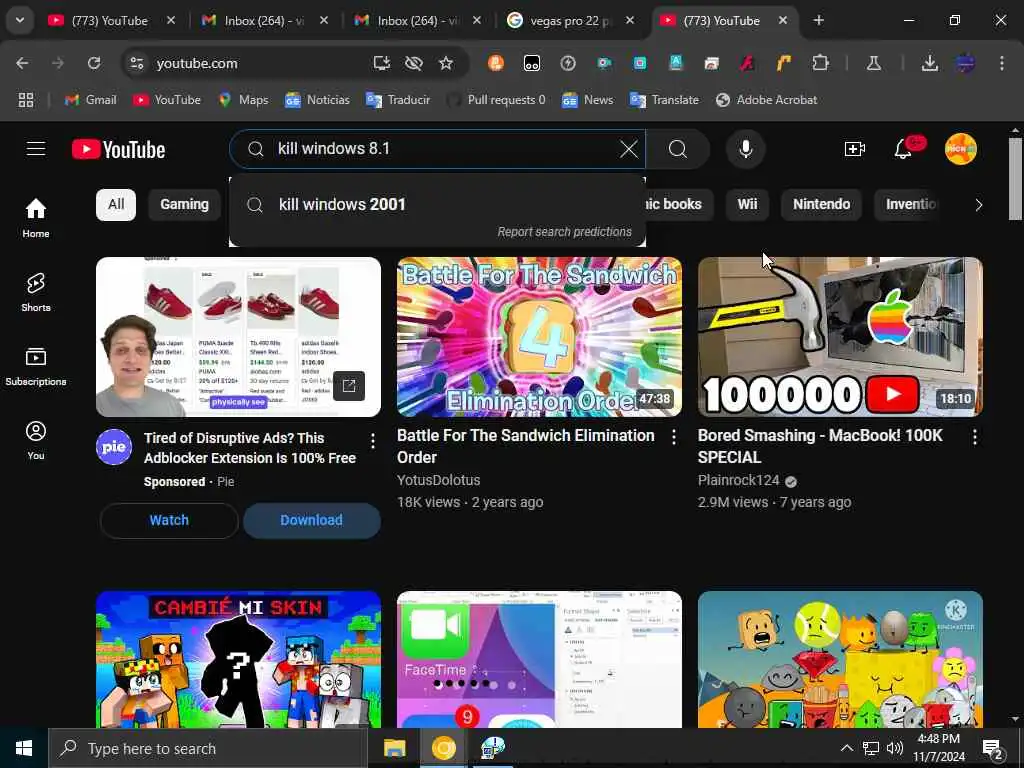Bookmark this page with the star icon
This screenshot has height=768, width=1024.
click(x=445, y=63)
